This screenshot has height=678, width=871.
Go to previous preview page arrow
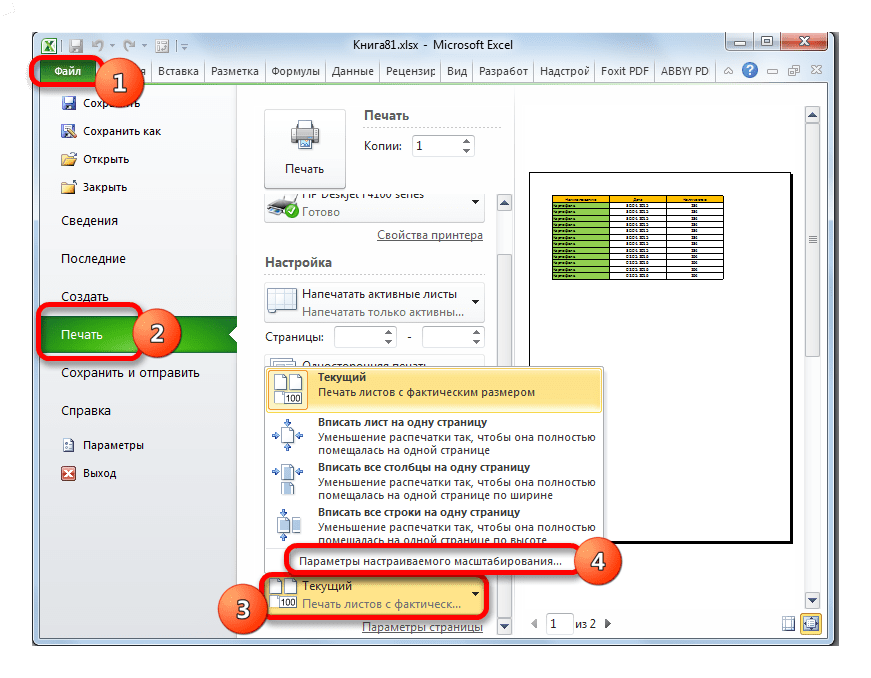click(x=534, y=624)
